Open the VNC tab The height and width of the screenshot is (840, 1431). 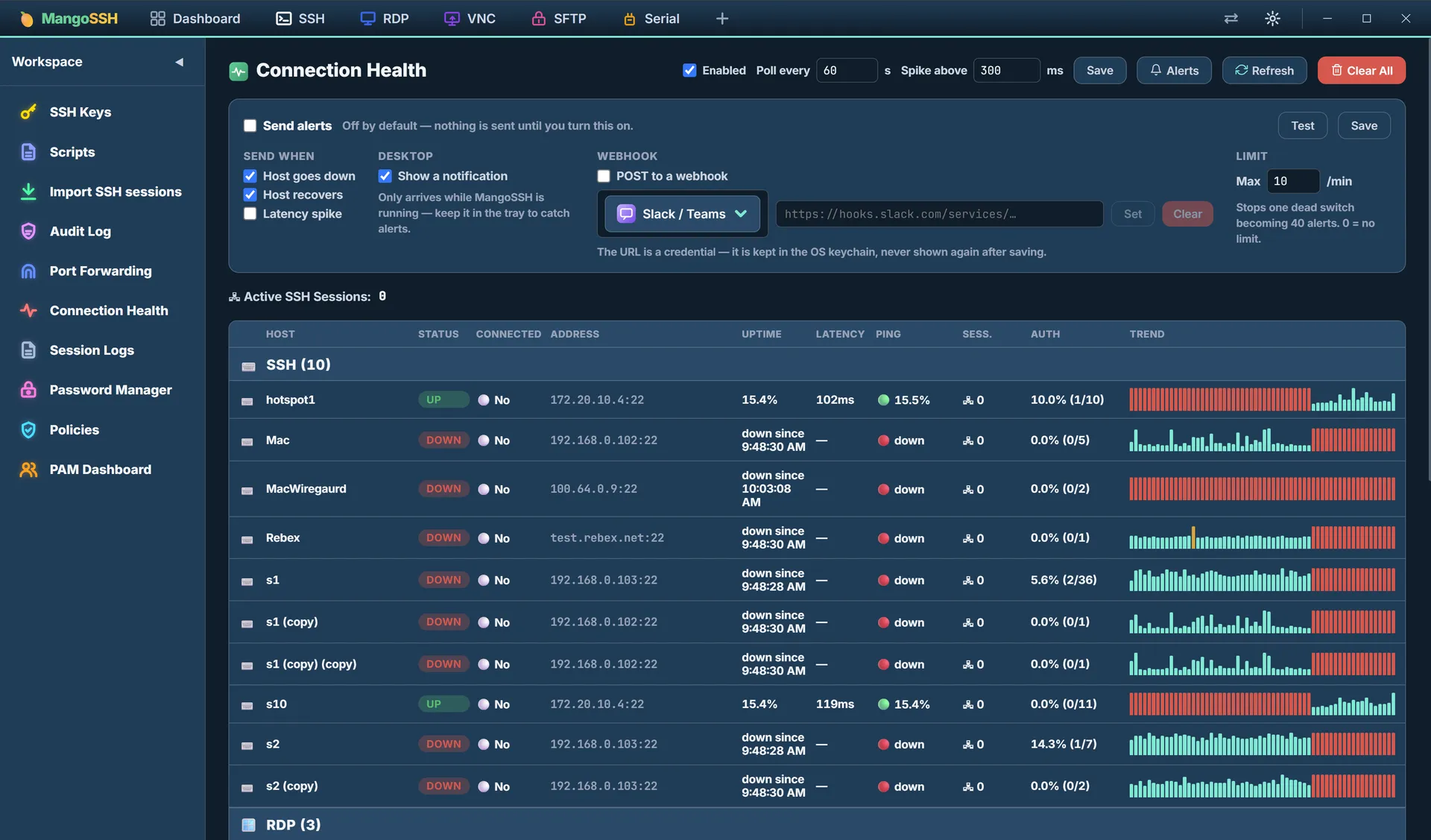[470, 19]
